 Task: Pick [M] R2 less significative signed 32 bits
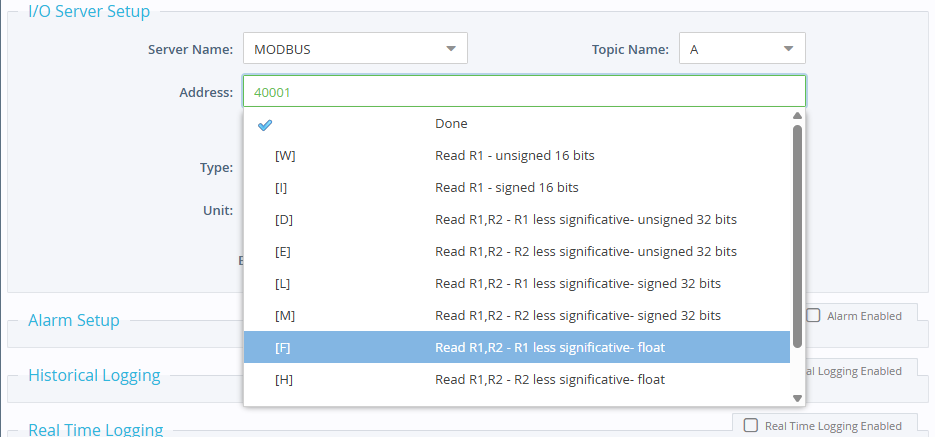(517, 316)
